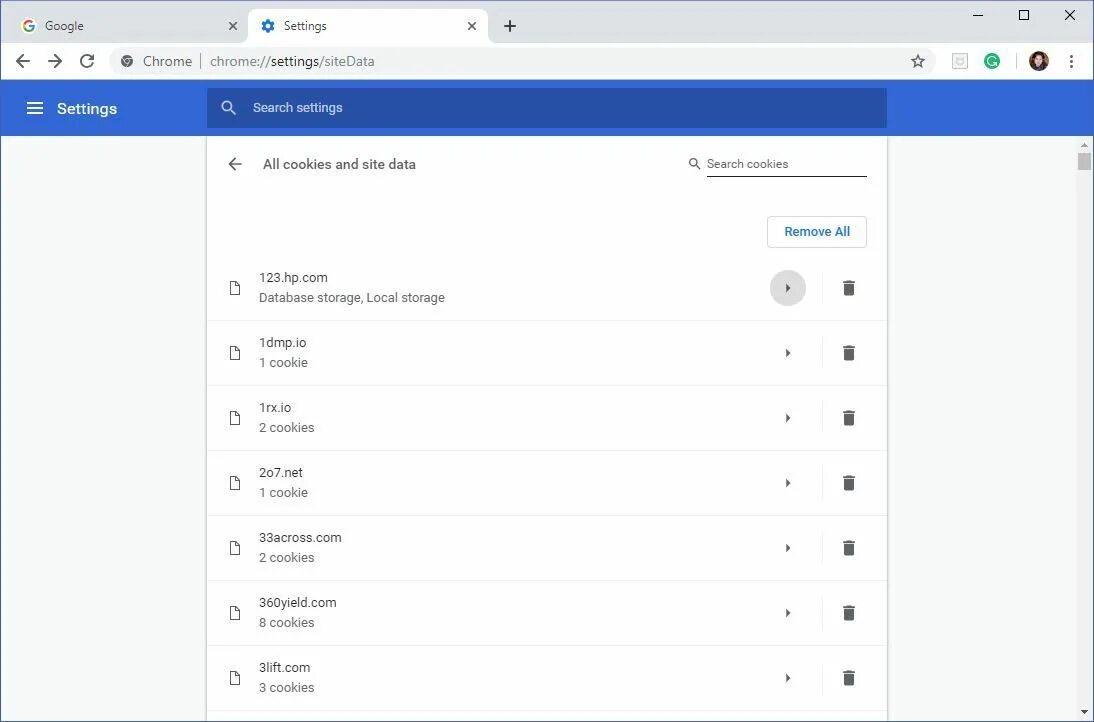Click the 3lift.com site name
Viewport: 1094px width, 722px height.
pos(284,667)
